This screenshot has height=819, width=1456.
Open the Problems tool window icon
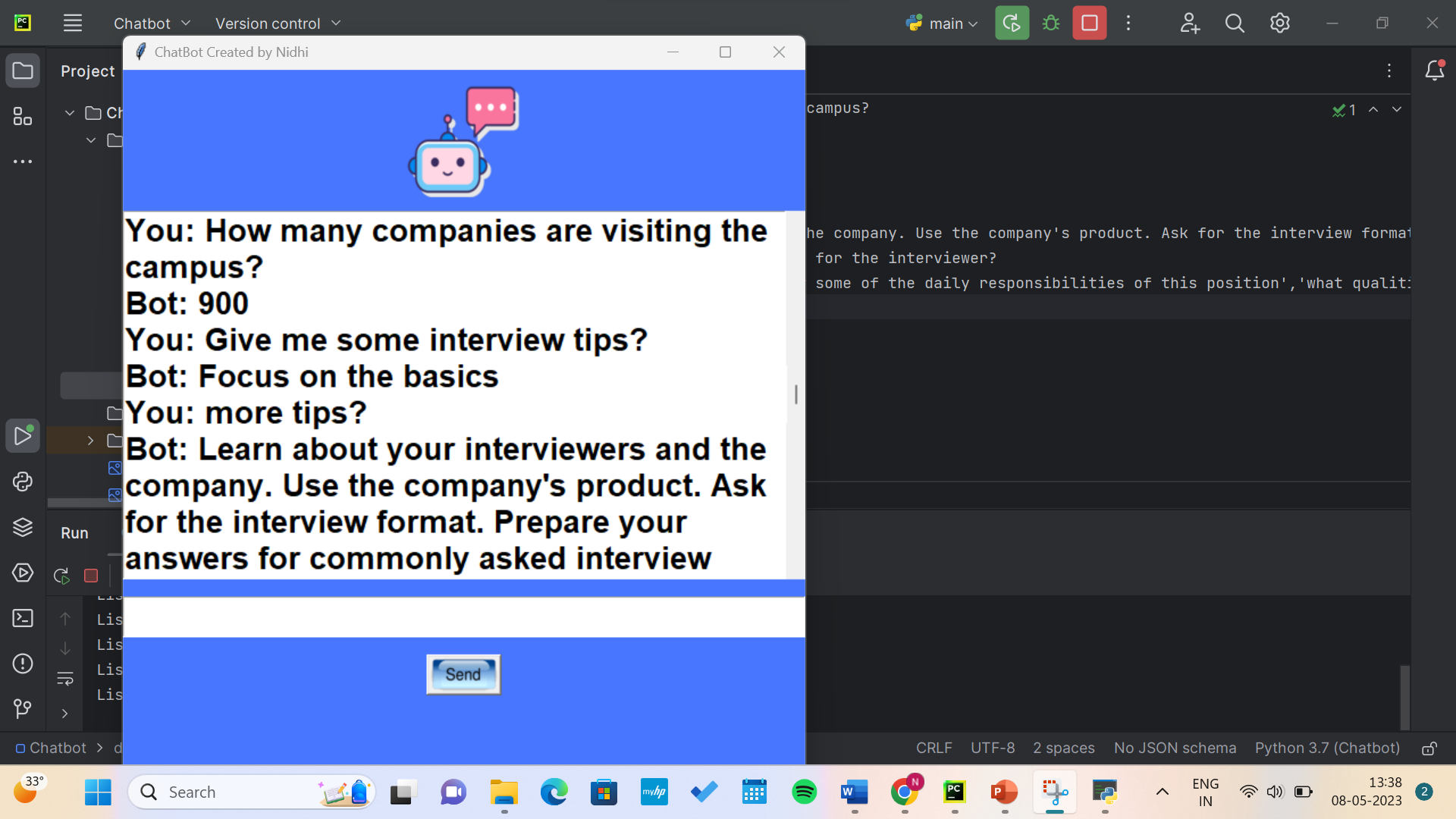(x=23, y=664)
